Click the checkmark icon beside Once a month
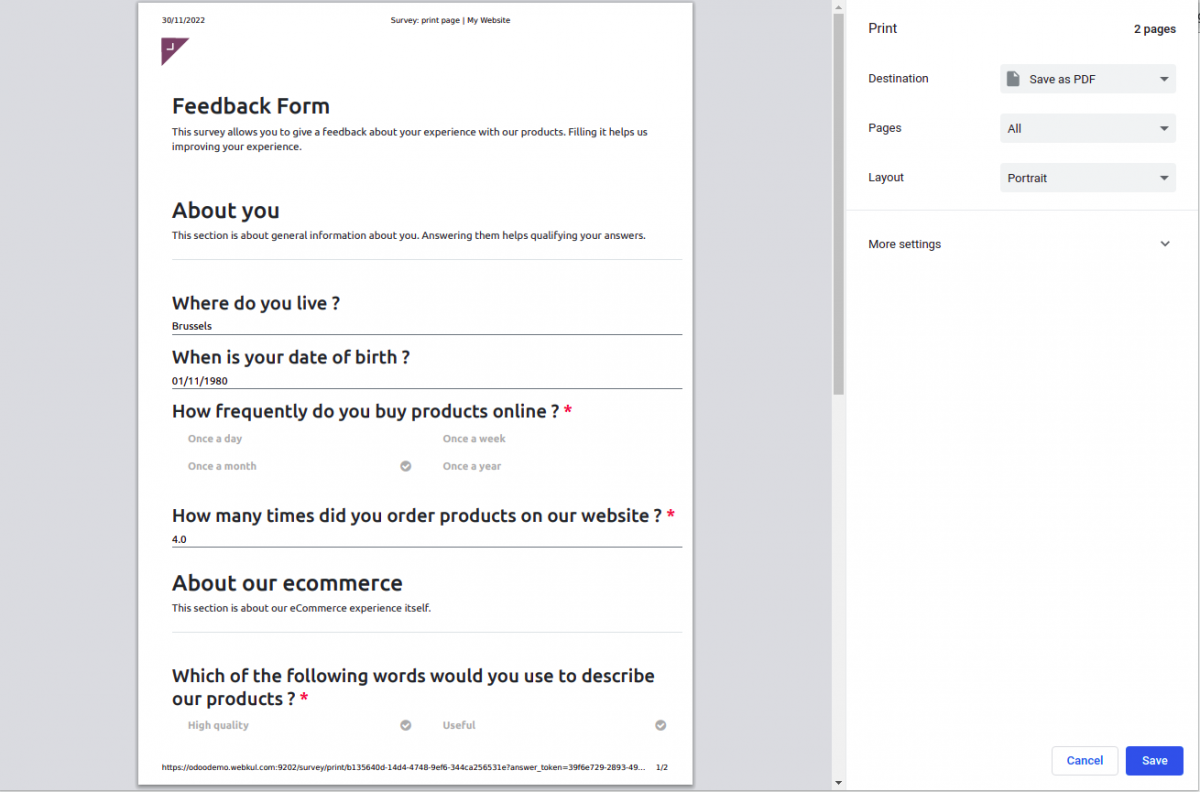This screenshot has height=792, width=1200. point(405,466)
